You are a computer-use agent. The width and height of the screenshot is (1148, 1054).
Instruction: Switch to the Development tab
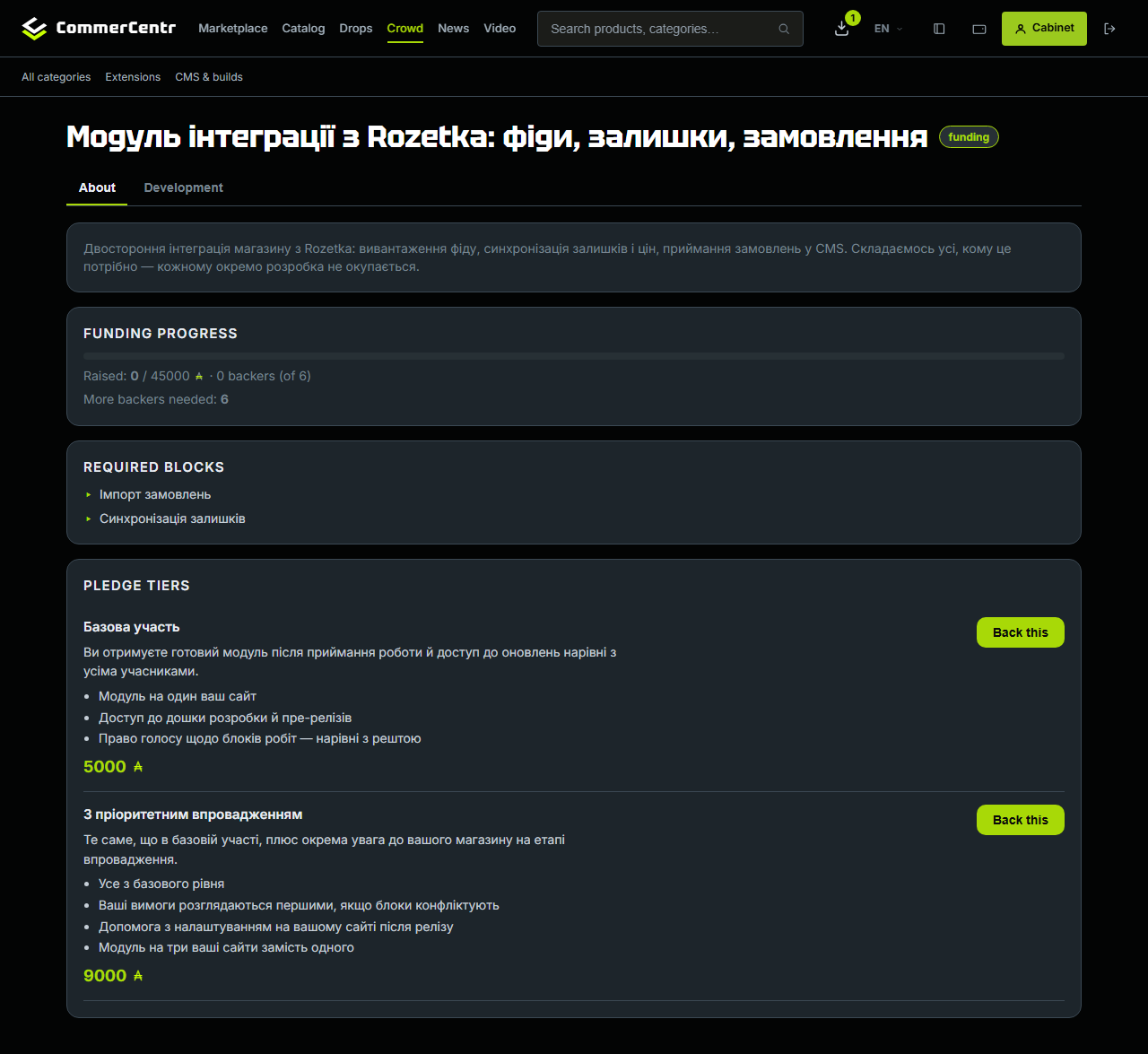(x=184, y=187)
